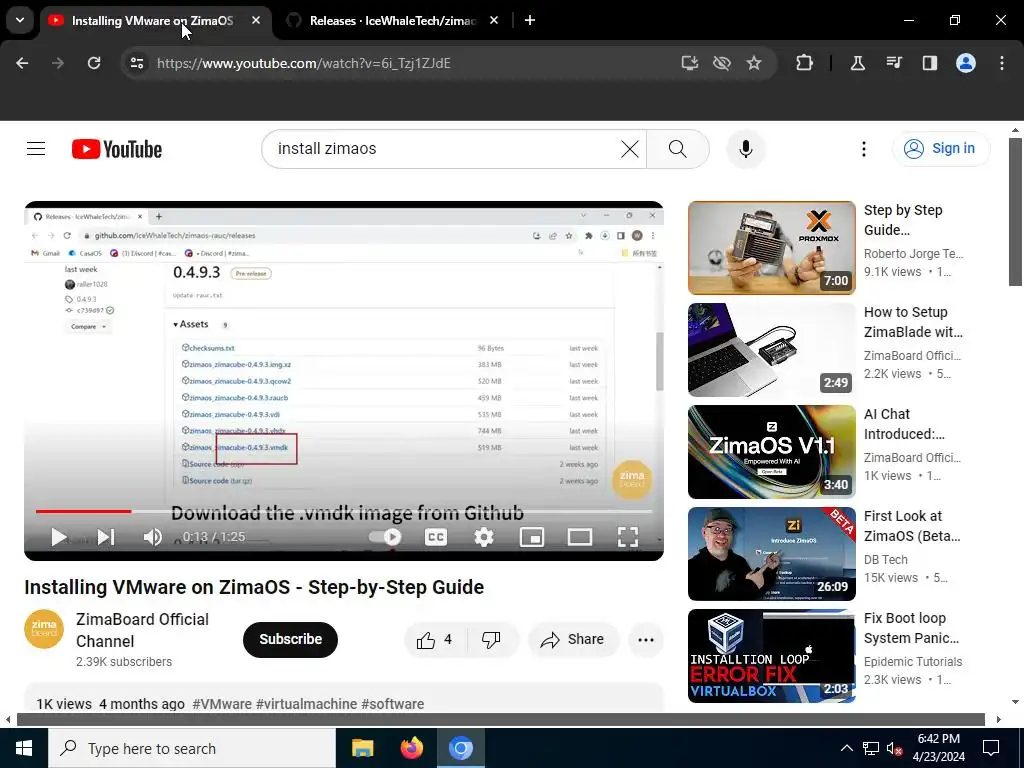Click the page vertical scrollbar
1024x768 pixels.
click(x=1014, y=212)
